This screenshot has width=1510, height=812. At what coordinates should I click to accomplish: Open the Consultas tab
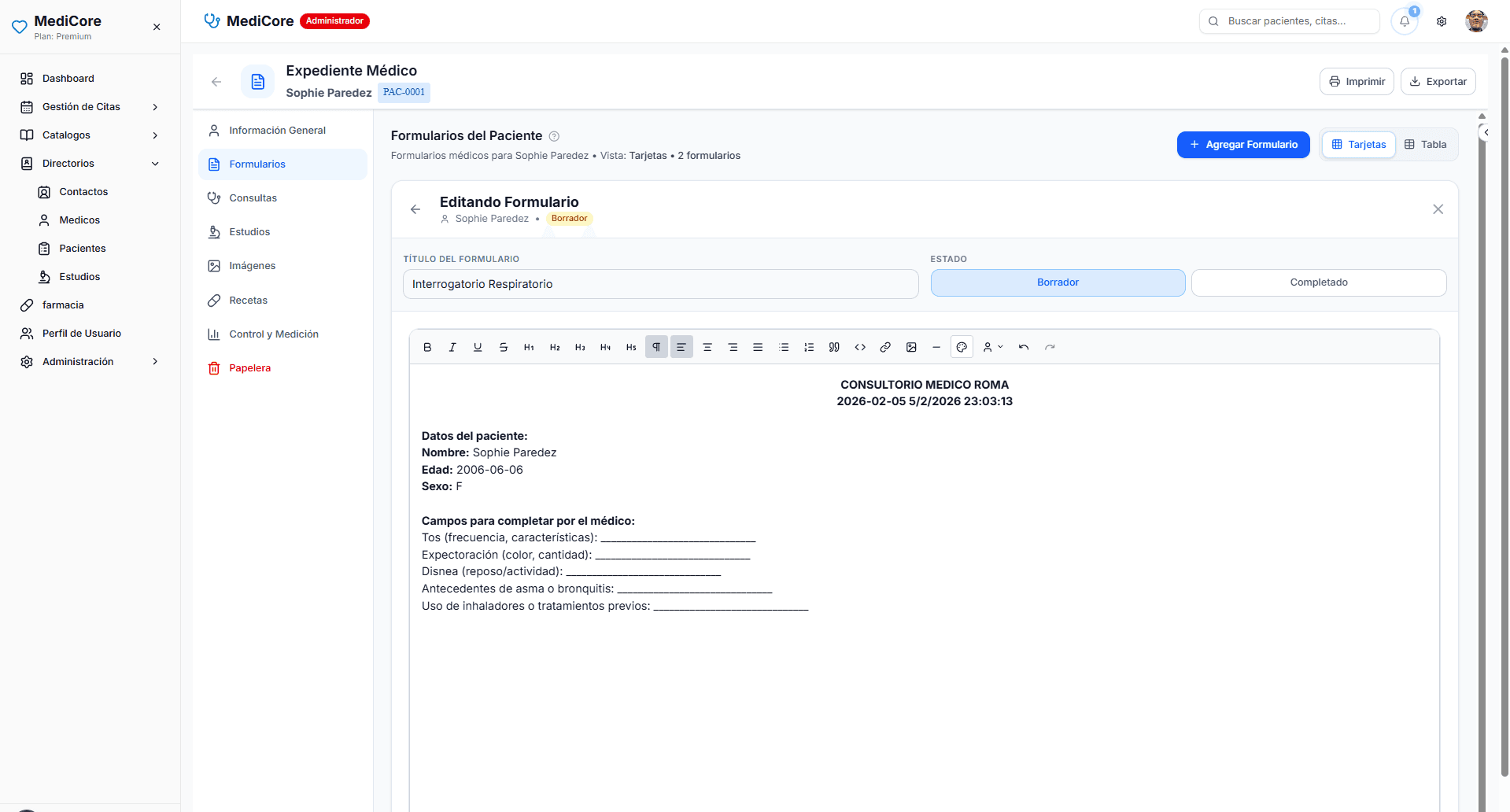[253, 198]
